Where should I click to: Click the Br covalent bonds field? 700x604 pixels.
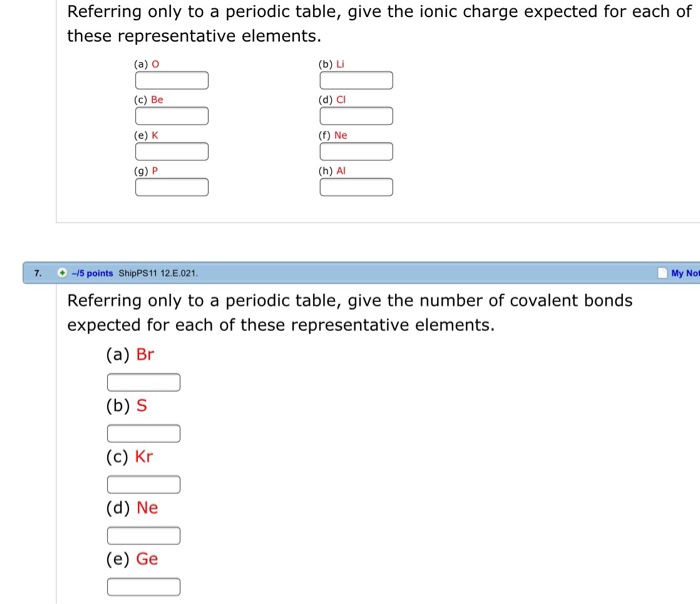(144, 382)
